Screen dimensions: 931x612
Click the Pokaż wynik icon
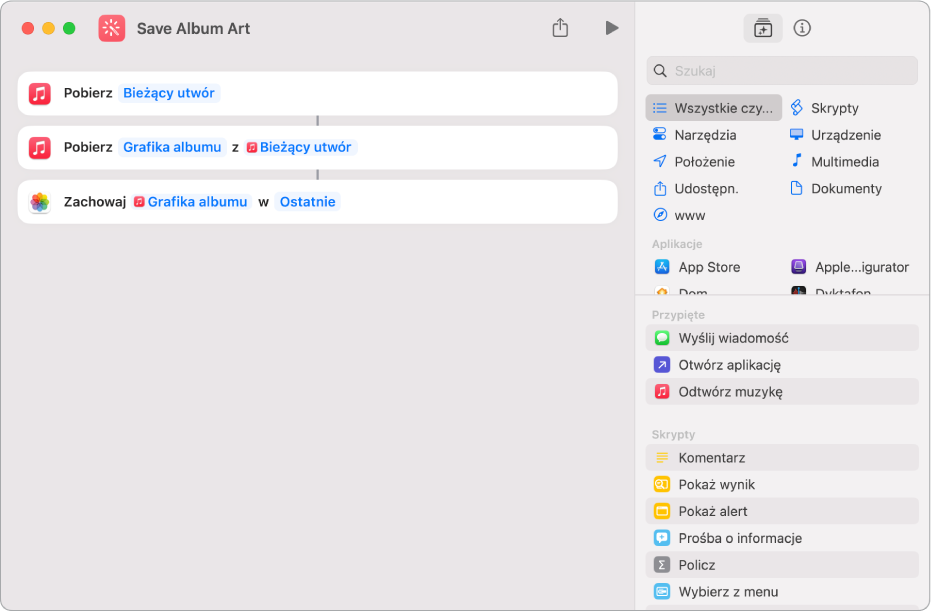pos(662,484)
